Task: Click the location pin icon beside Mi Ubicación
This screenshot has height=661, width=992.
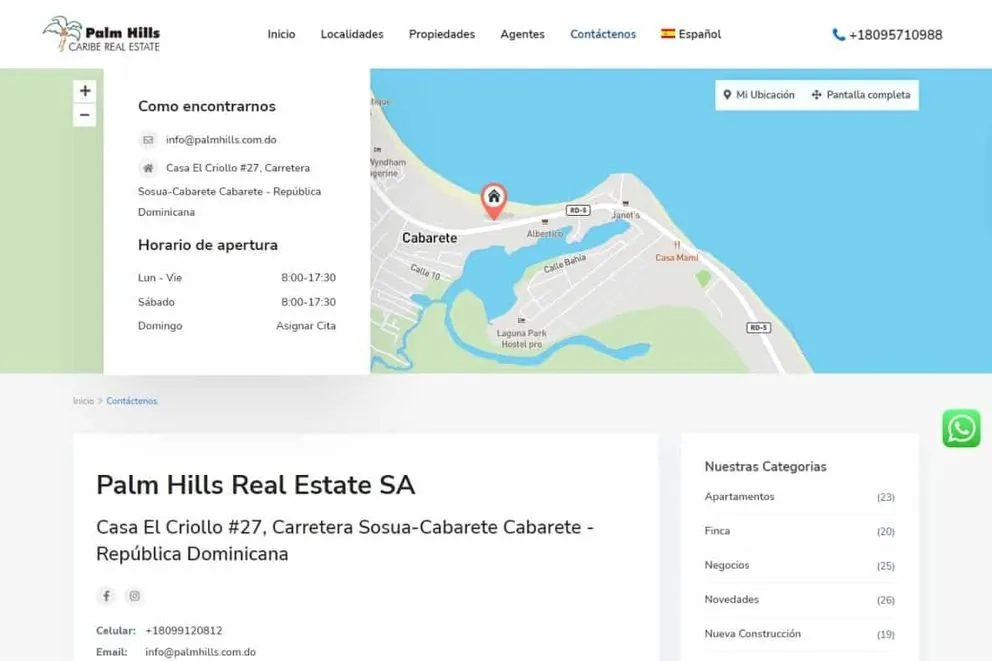Action: (727, 95)
